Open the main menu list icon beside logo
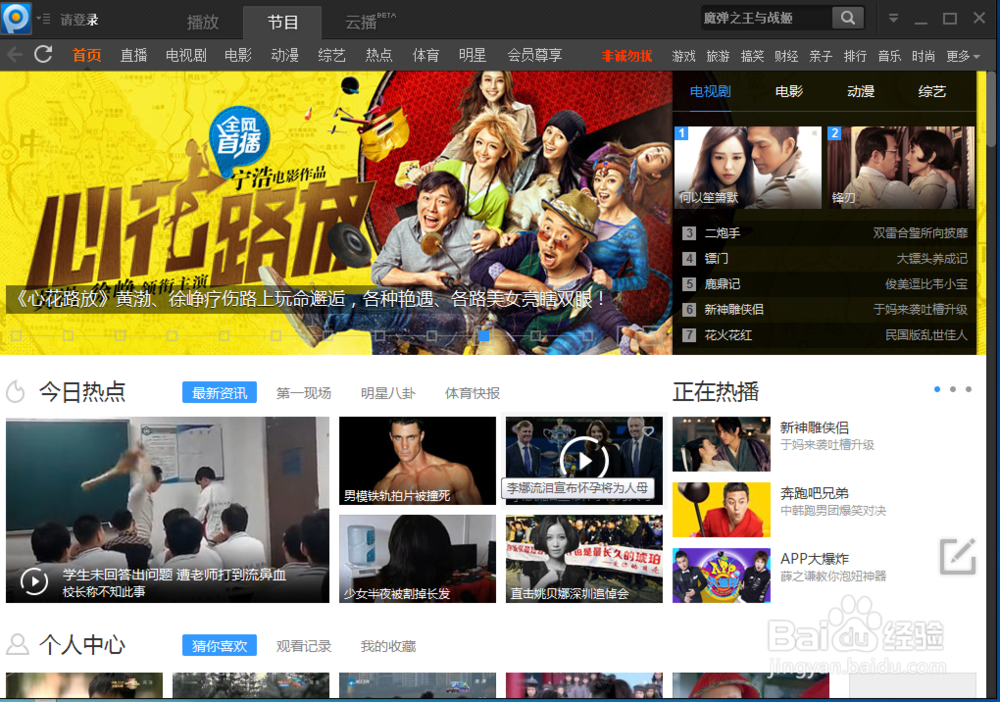Image resolution: width=1000 pixels, height=702 pixels. click(43, 19)
